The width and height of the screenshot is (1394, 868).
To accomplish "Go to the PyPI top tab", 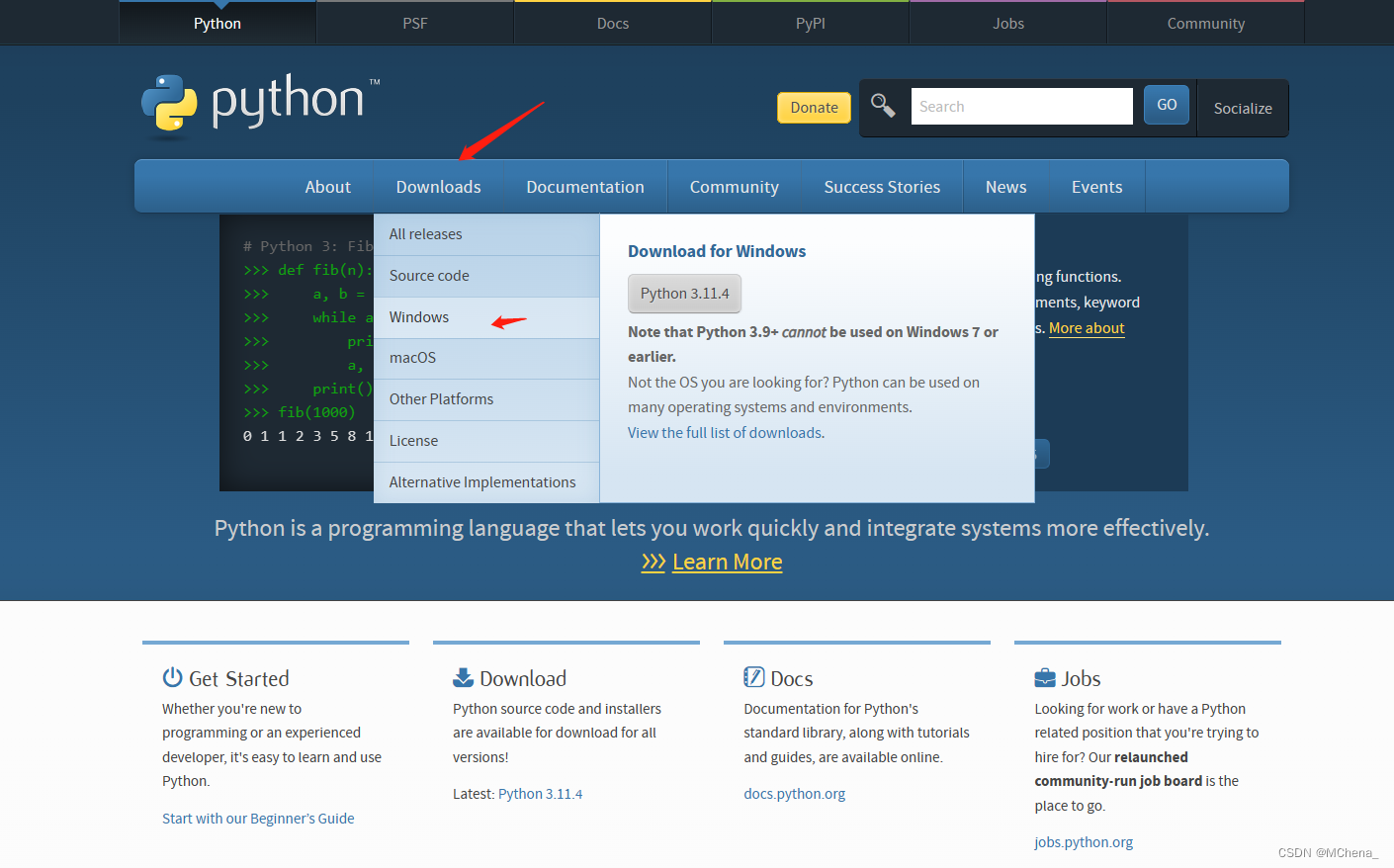I will [x=811, y=23].
